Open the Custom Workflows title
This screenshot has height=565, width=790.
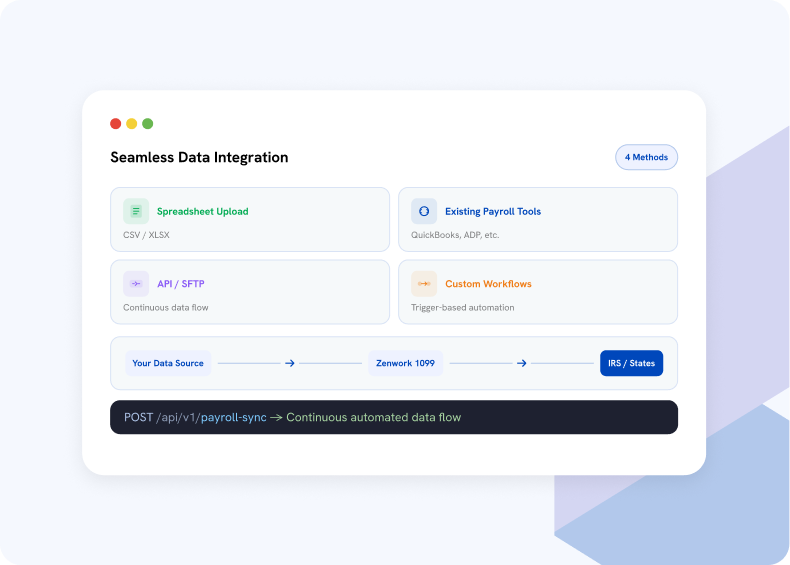click(x=488, y=284)
